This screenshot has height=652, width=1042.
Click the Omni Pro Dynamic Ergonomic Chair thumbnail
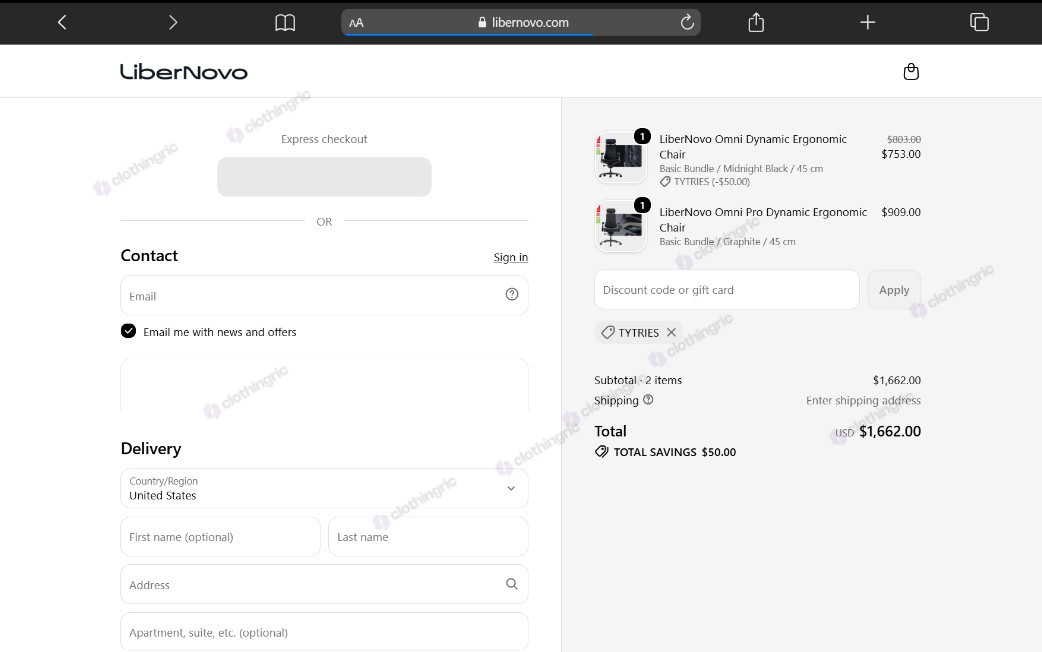[x=621, y=227]
